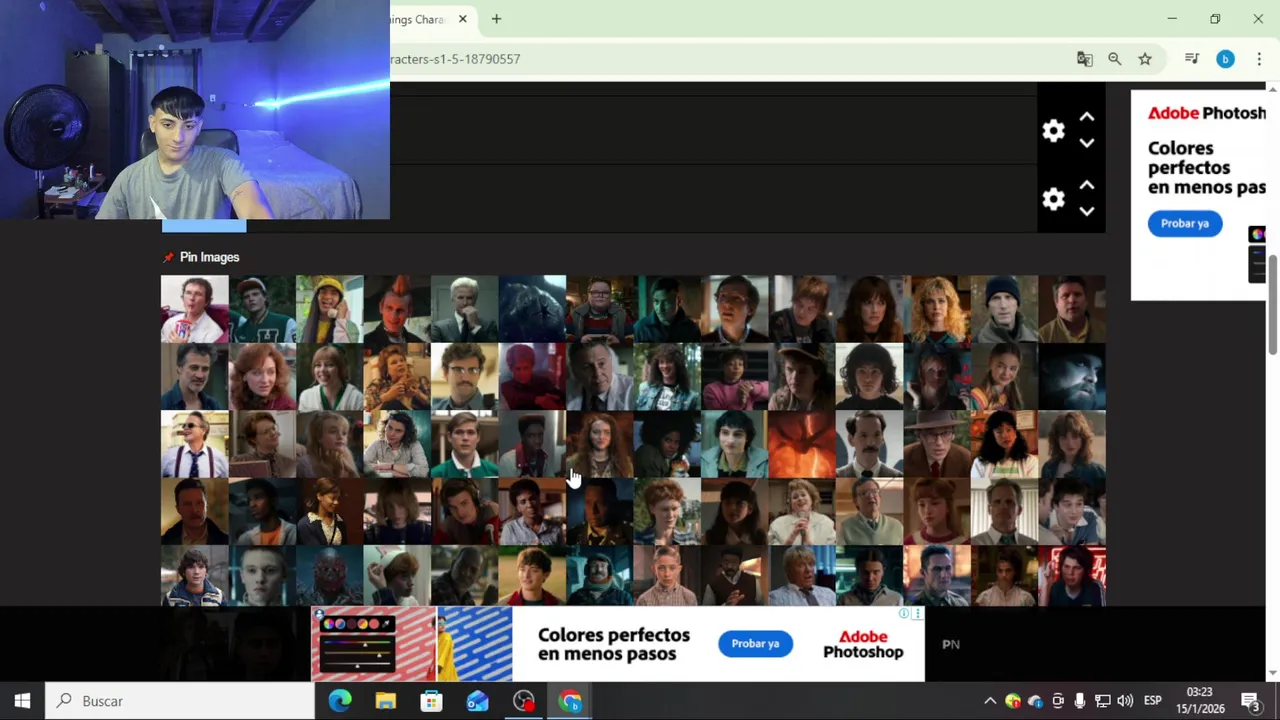Click the Chrome icon on taskbar
This screenshot has width=1280, height=720.
click(570, 701)
